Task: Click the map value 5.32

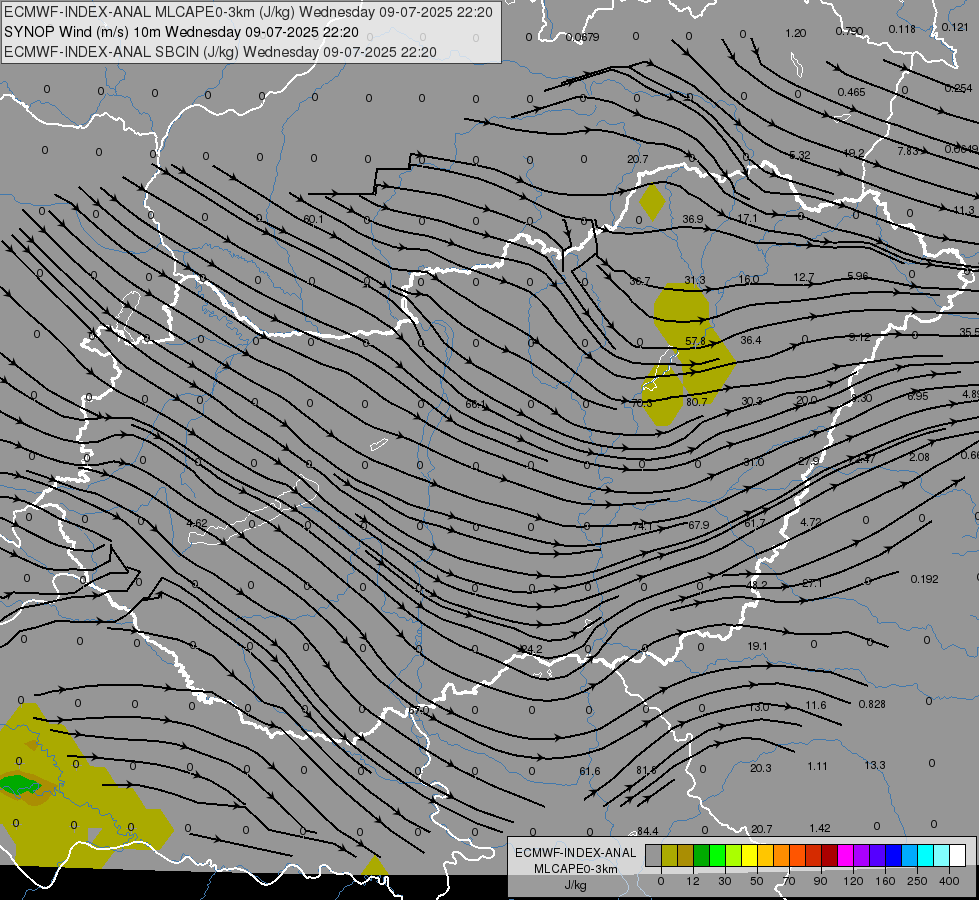Action: coord(800,155)
